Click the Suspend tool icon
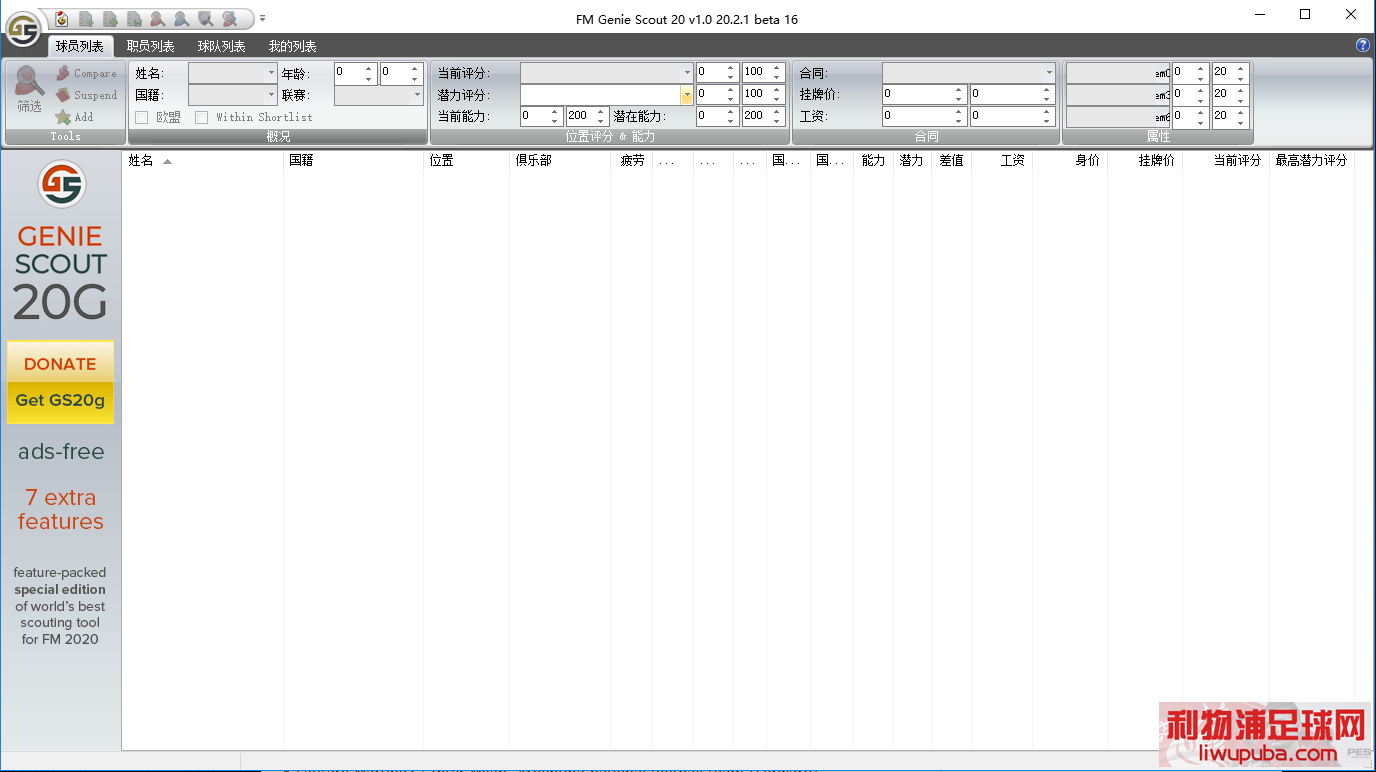The image size is (1376, 772). pos(63,95)
